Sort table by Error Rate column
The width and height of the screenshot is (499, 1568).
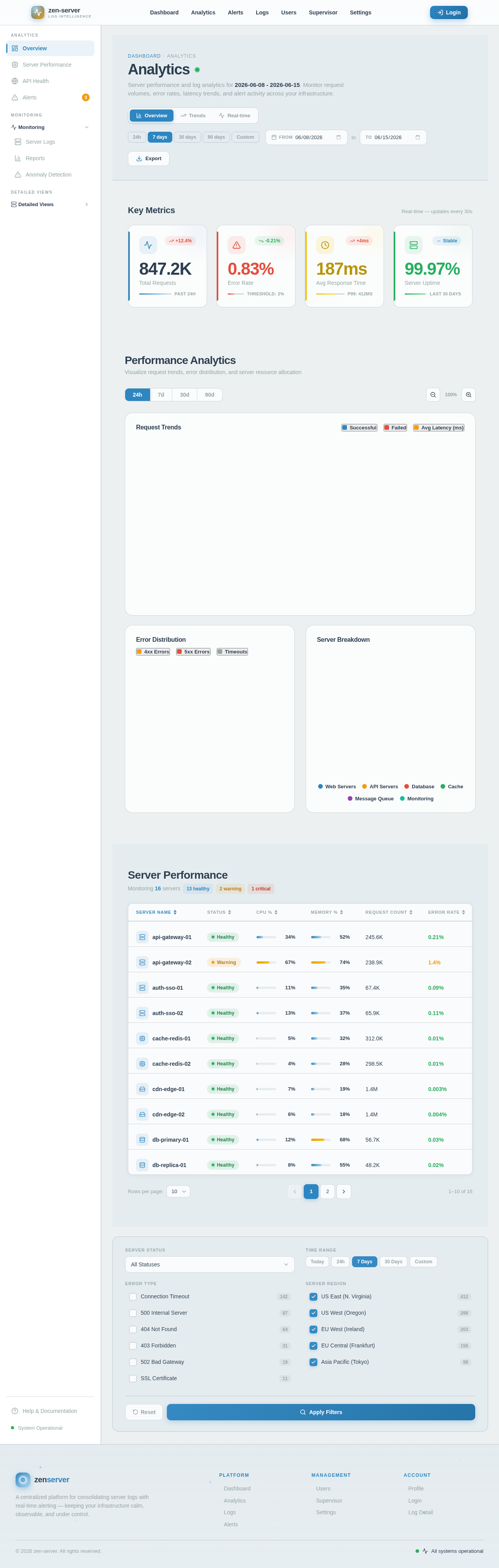coord(447,912)
